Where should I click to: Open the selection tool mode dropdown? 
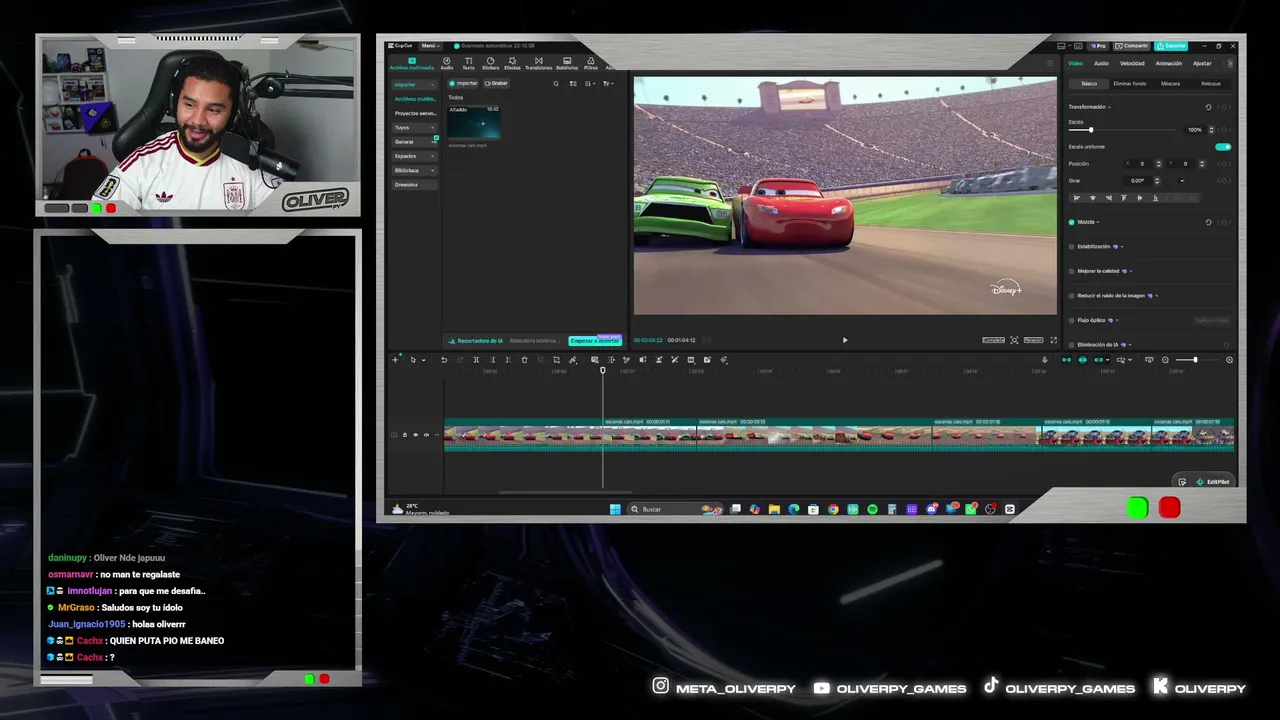423,360
